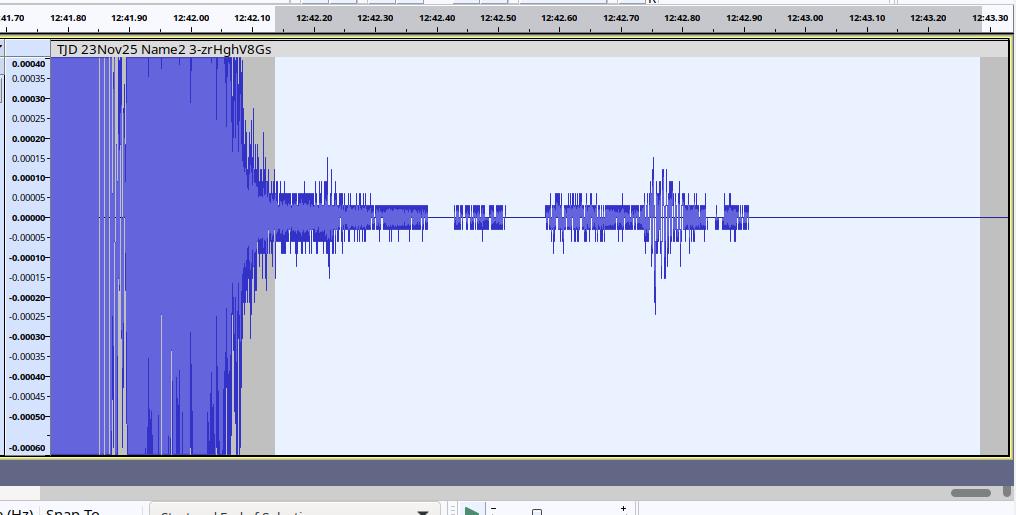Click the flat silent waveform near 12:43.10
Viewport: 1016px width, 515px height.
click(x=866, y=217)
